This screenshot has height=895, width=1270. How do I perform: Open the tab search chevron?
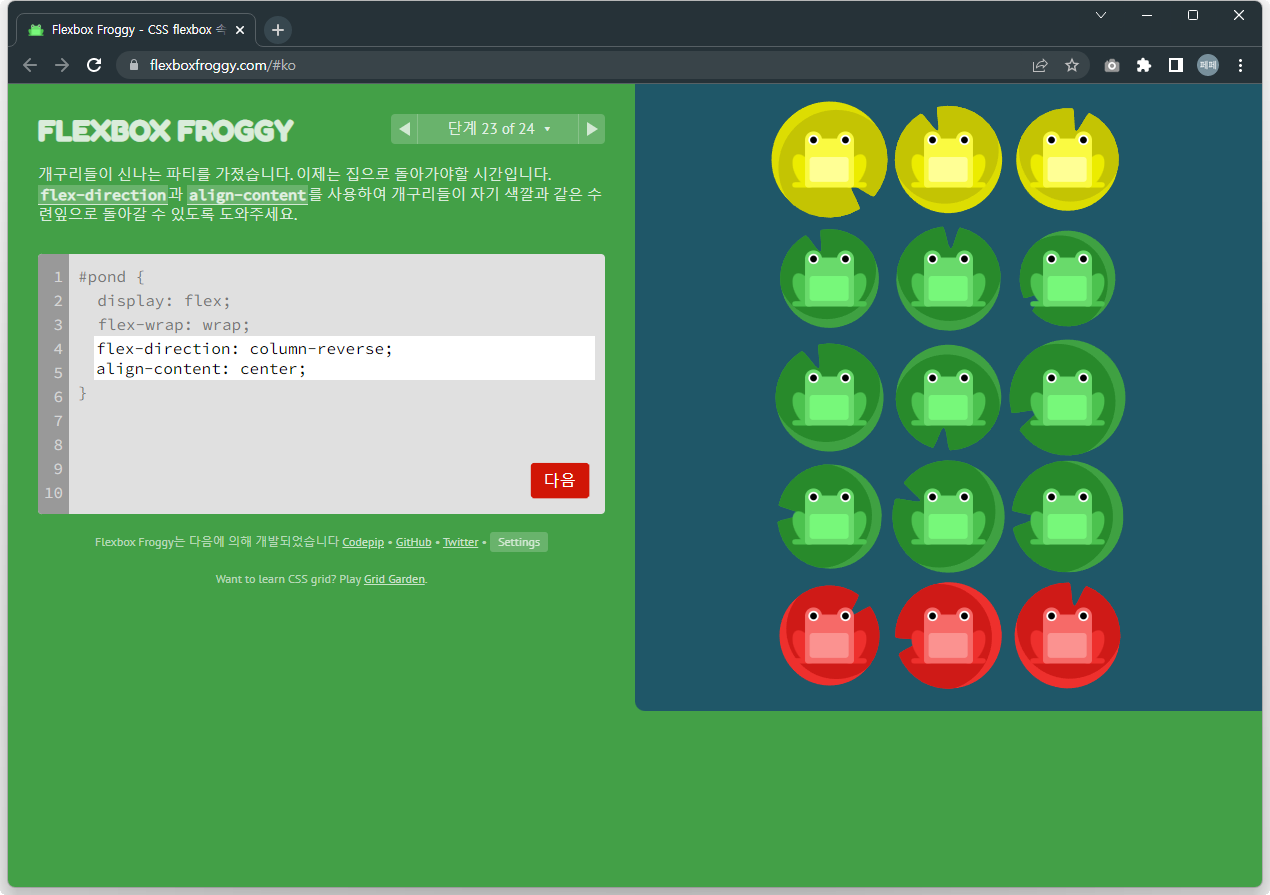click(1101, 15)
